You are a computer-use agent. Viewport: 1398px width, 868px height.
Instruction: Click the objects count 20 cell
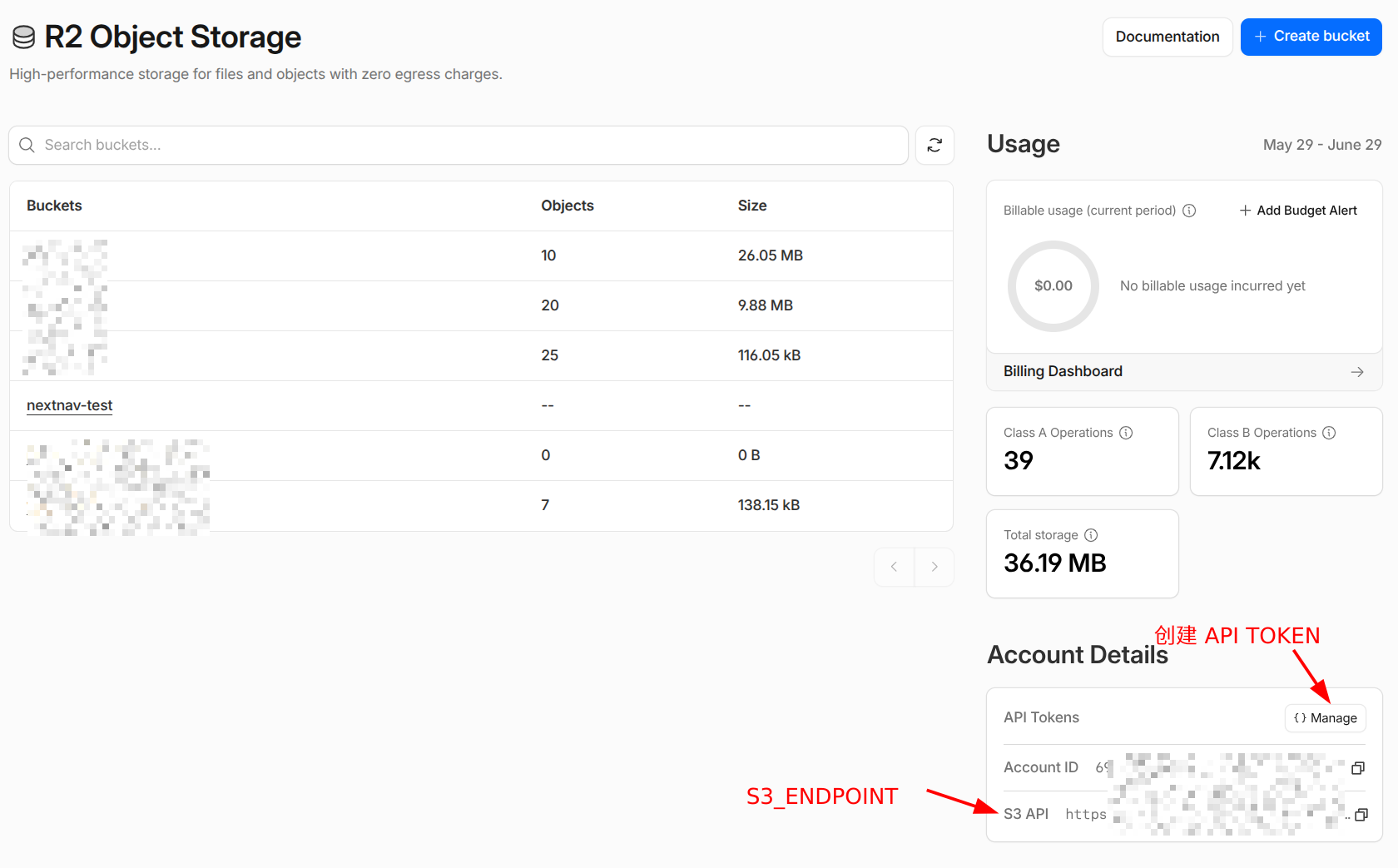click(550, 305)
